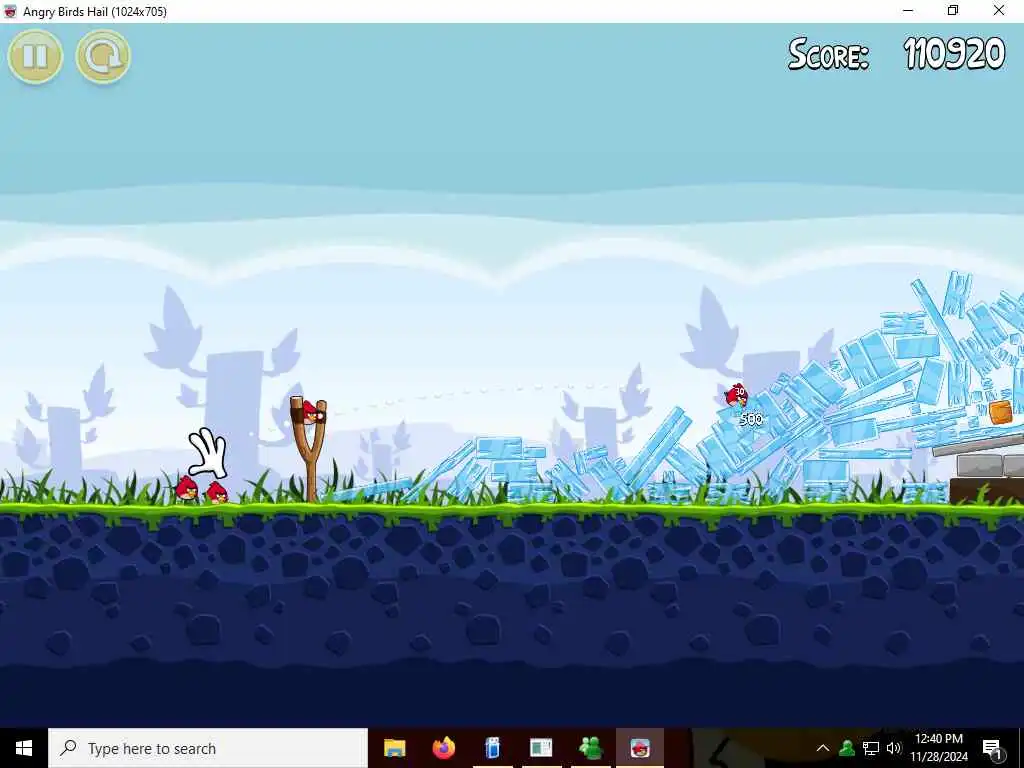Open File Explorer from the taskbar
The width and height of the screenshot is (1024, 768).
point(394,748)
